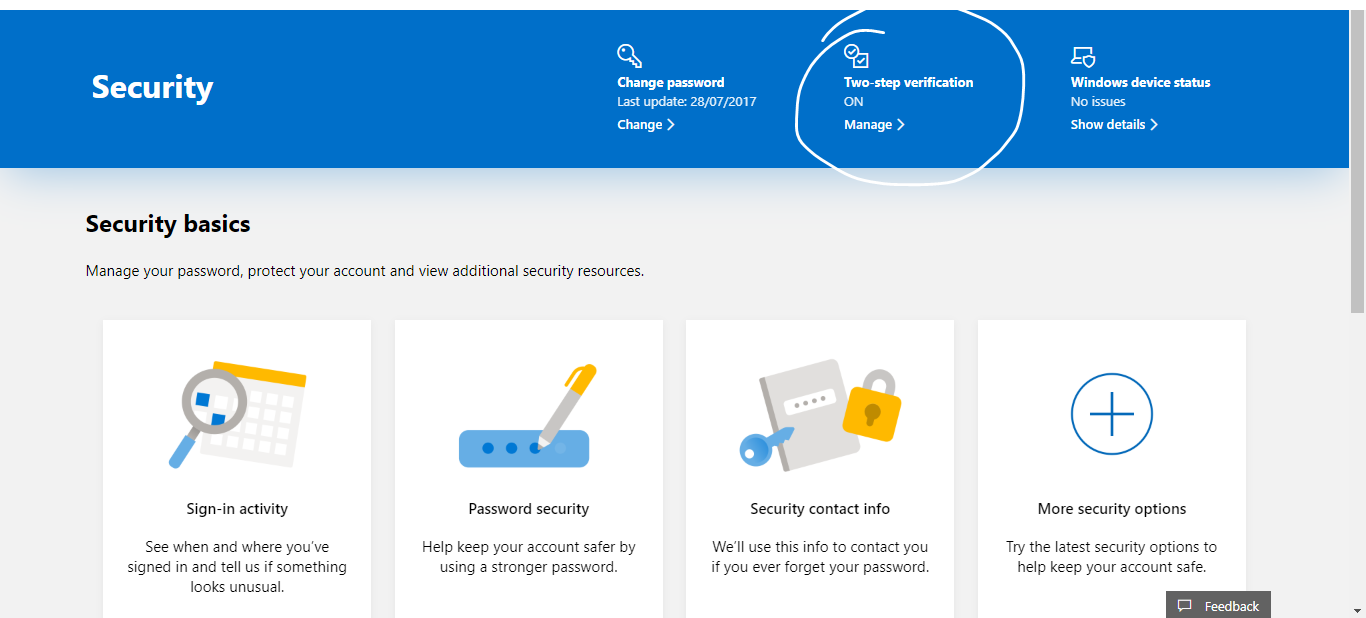Open the Change password link
This screenshot has width=1366, height=618.
[646, 125]
